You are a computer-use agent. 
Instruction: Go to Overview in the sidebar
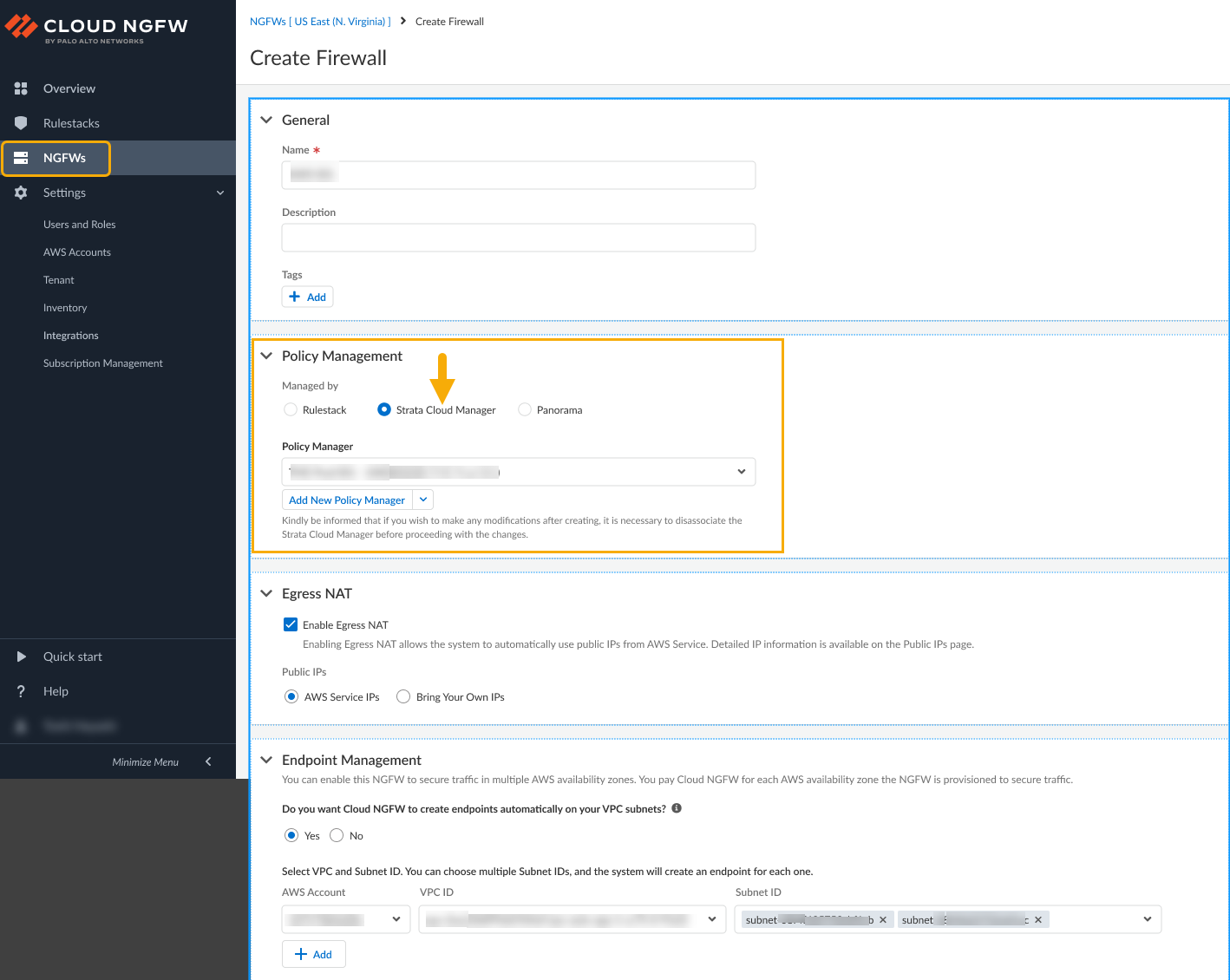[69, 88]
